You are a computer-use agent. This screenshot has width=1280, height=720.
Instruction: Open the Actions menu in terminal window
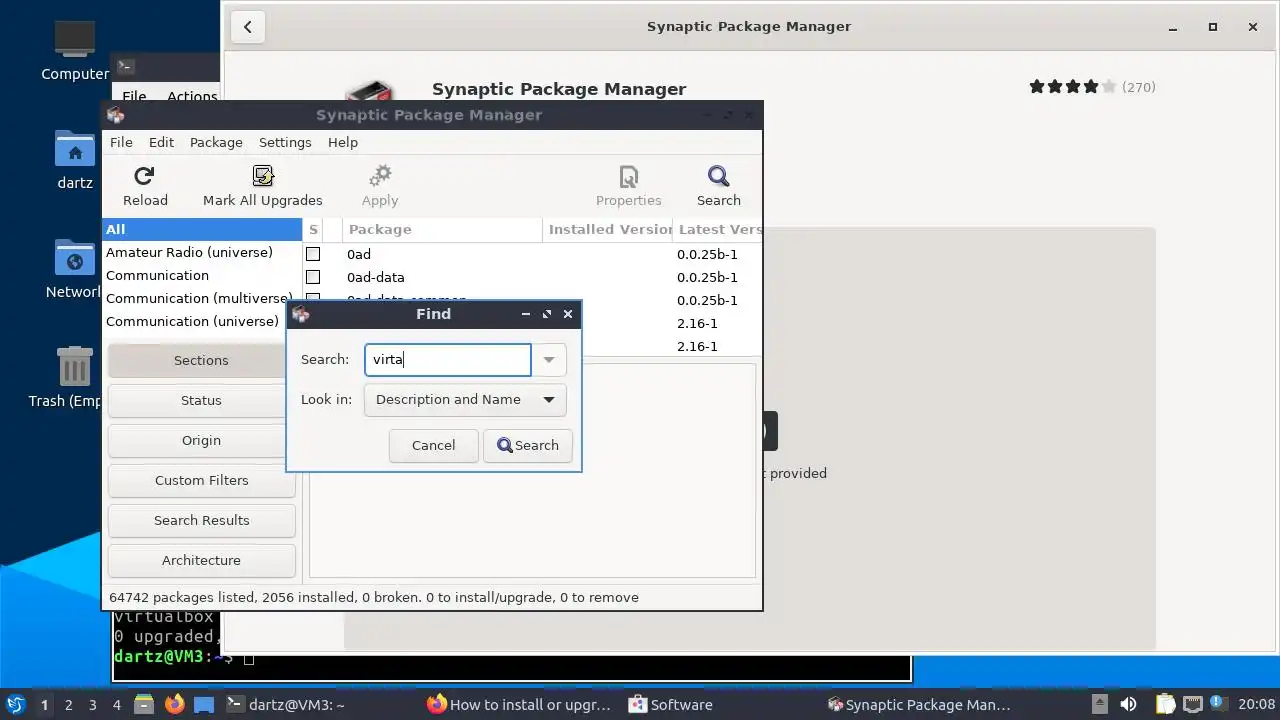[x=192, y=96]
